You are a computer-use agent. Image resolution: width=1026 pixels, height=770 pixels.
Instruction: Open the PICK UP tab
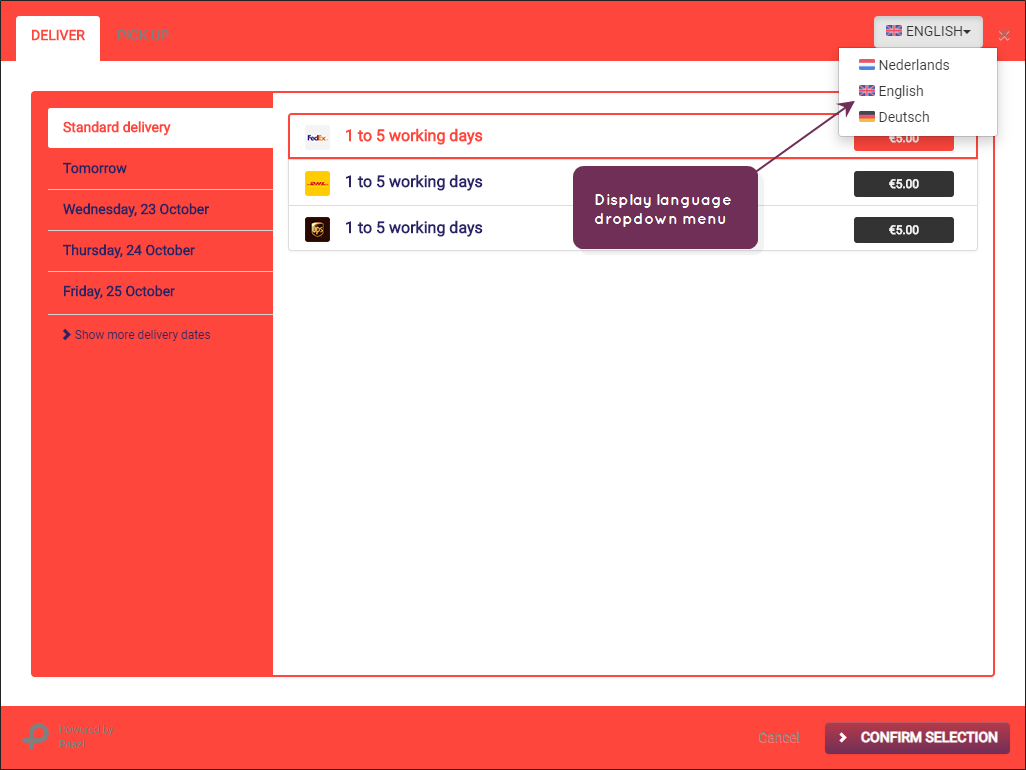click(x=143, y=36)
